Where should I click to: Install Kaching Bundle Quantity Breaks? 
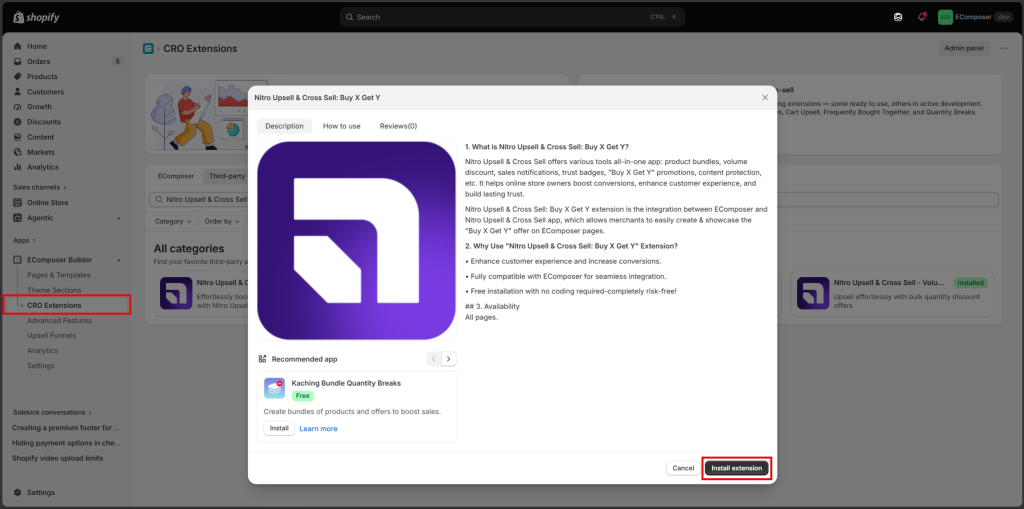(279, 428)
